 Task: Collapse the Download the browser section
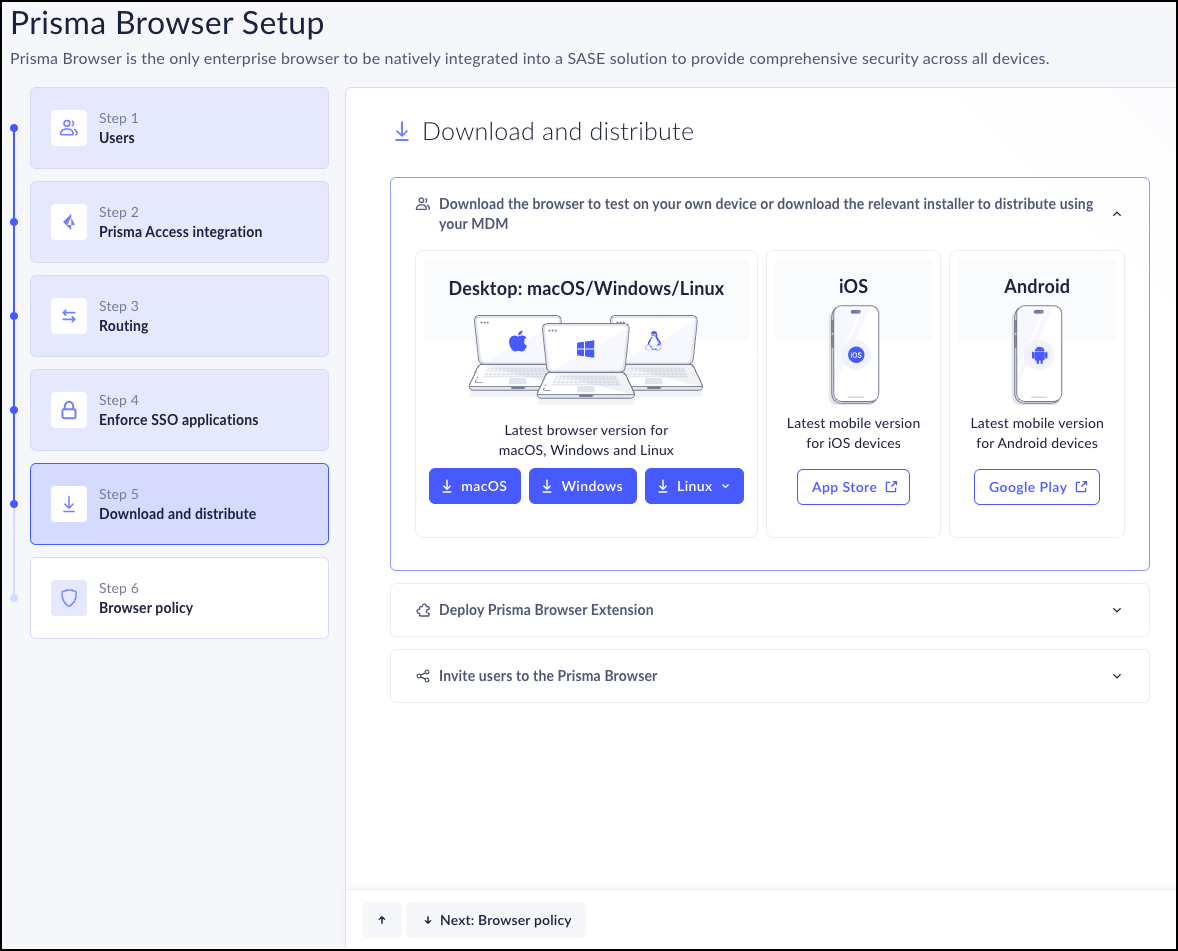[1117, 214]
